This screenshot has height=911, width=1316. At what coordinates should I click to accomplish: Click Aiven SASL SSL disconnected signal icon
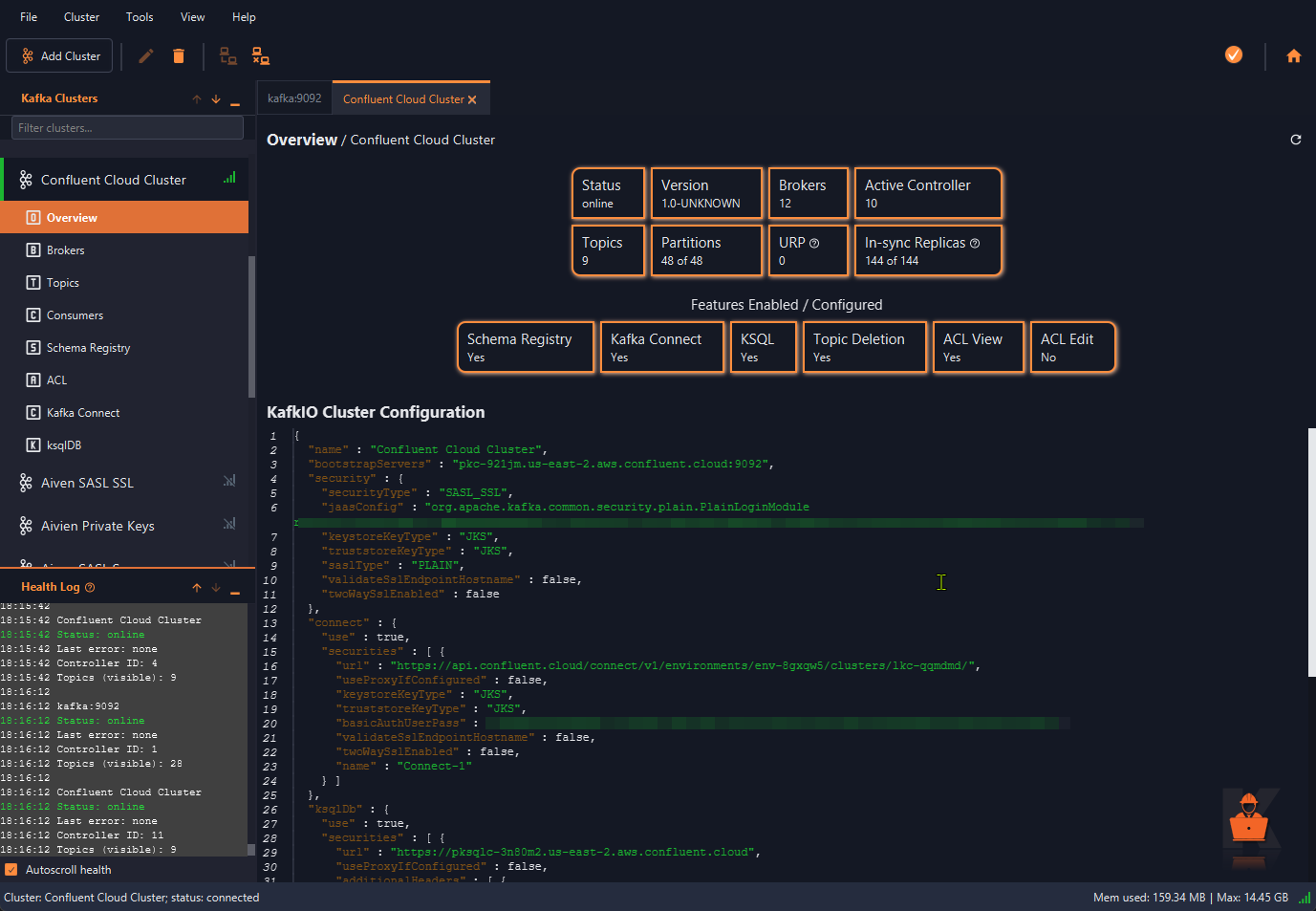(x=229, y=481)
